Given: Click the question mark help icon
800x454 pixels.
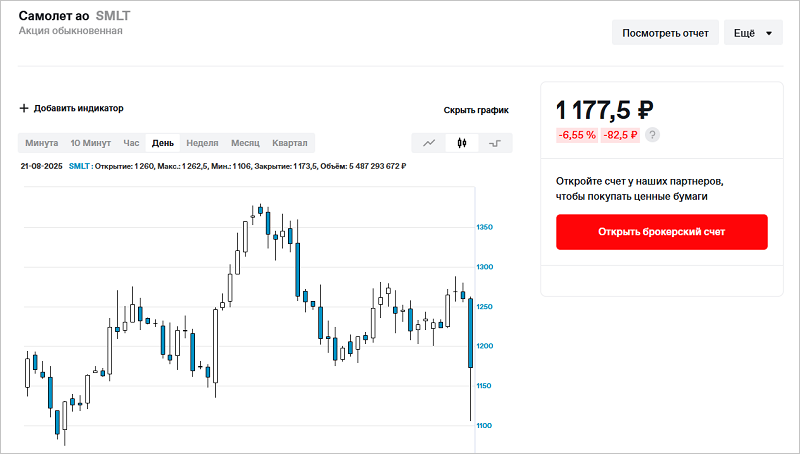Looking at the screenshot, I should (654, 135).
